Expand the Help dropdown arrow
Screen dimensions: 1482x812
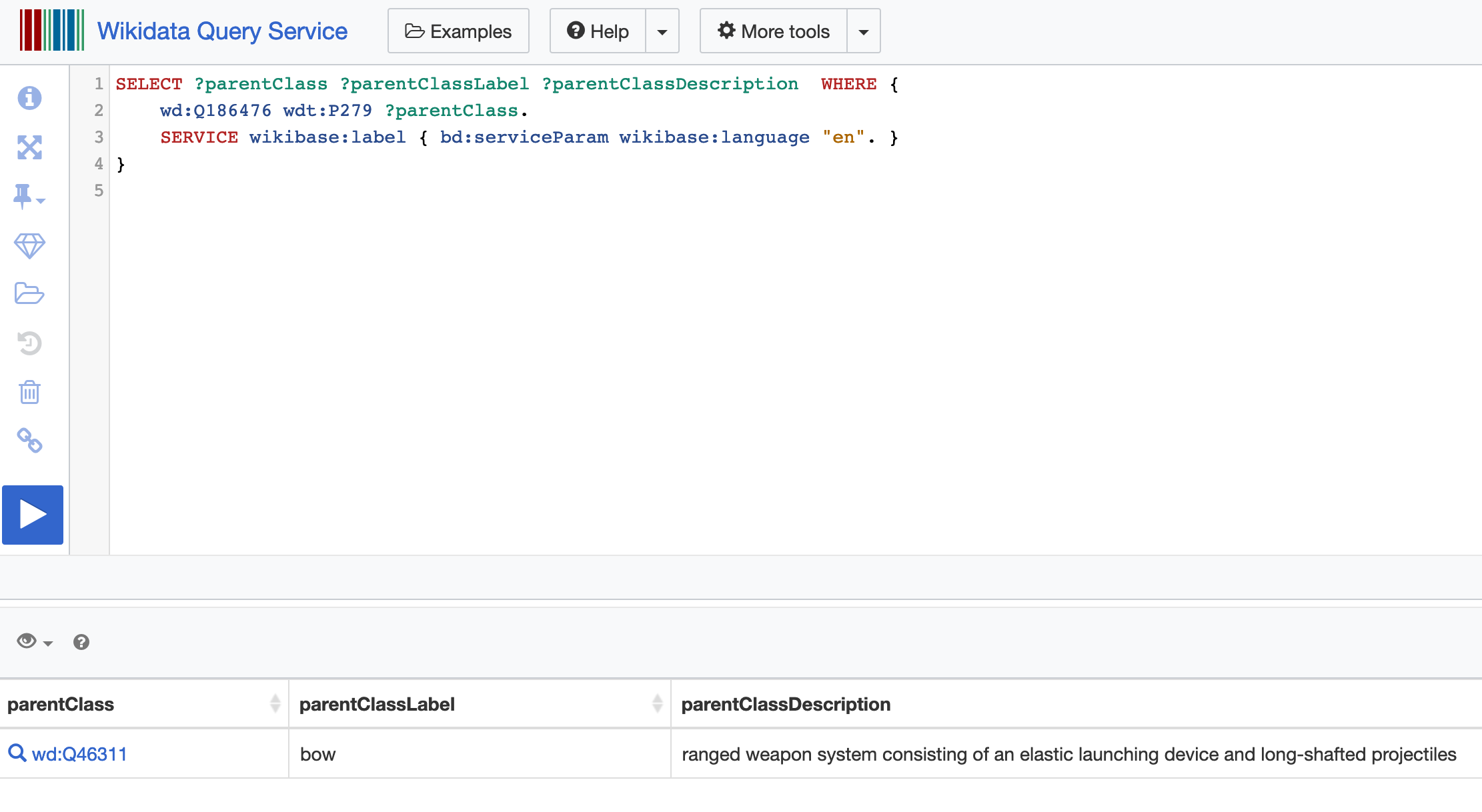[x=662, y=31]
